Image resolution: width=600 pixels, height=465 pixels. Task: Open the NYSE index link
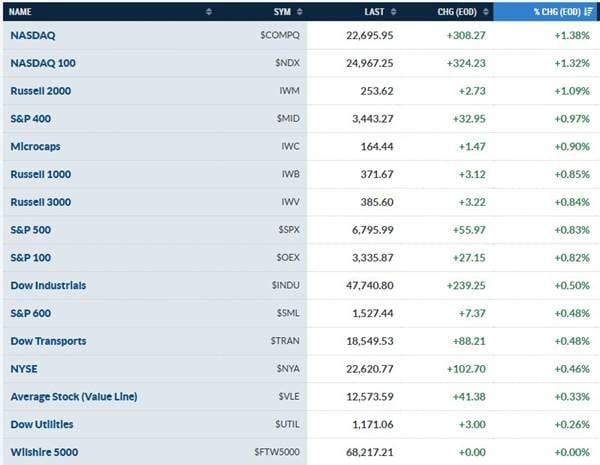[x=24, y=369]
